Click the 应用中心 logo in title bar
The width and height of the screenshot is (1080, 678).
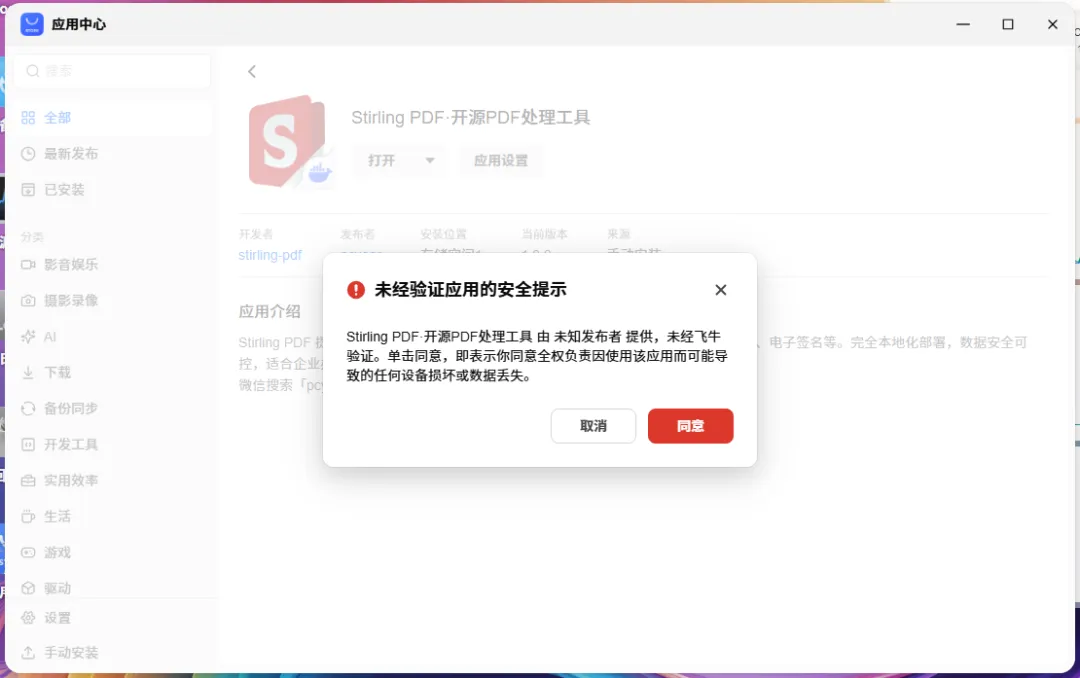tap(32, 24)
